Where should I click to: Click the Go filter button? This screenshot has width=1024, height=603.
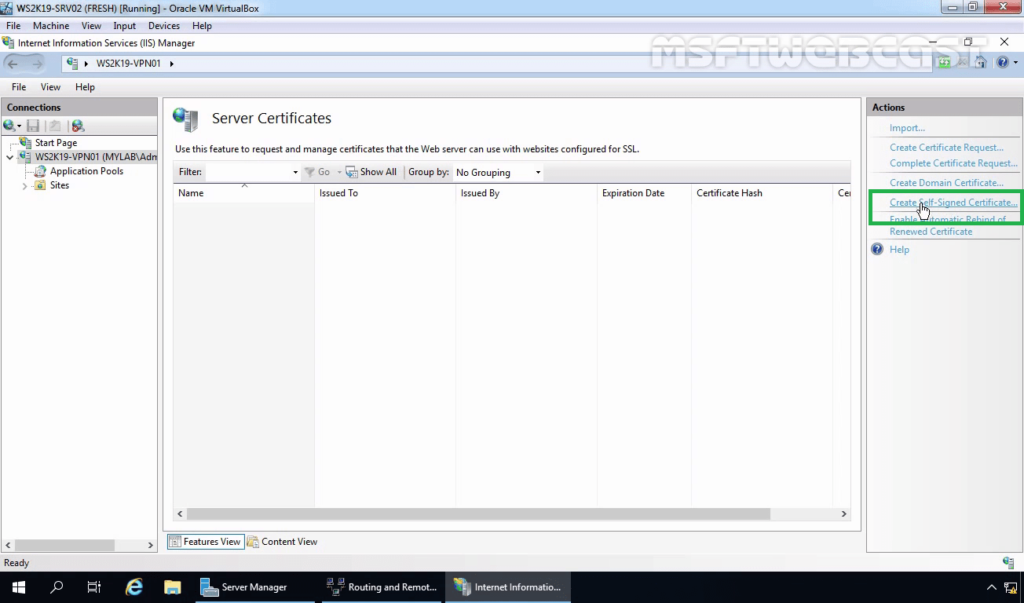[318, 172]
